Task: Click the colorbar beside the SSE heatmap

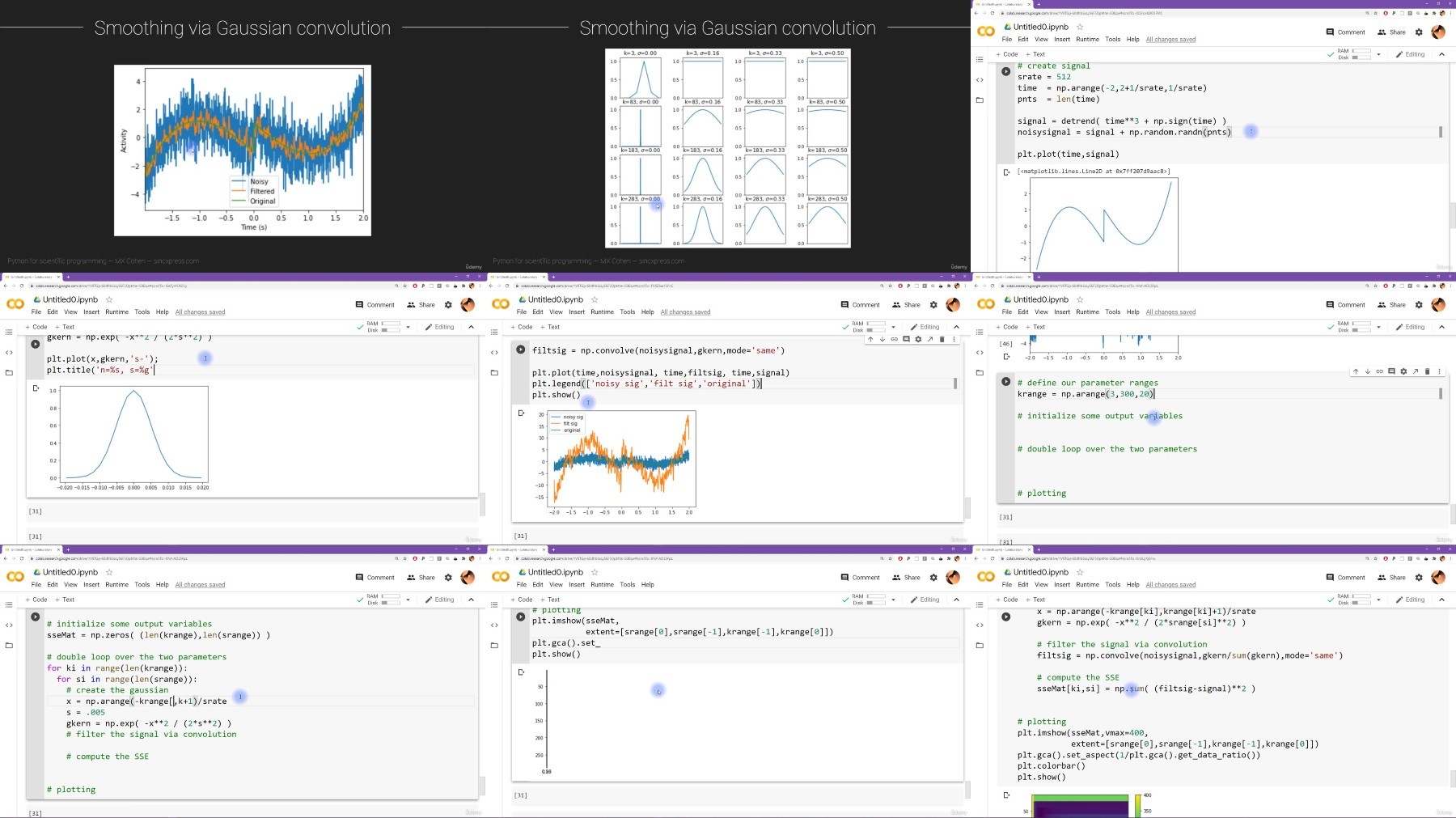Action: (x=1137, y=805)
